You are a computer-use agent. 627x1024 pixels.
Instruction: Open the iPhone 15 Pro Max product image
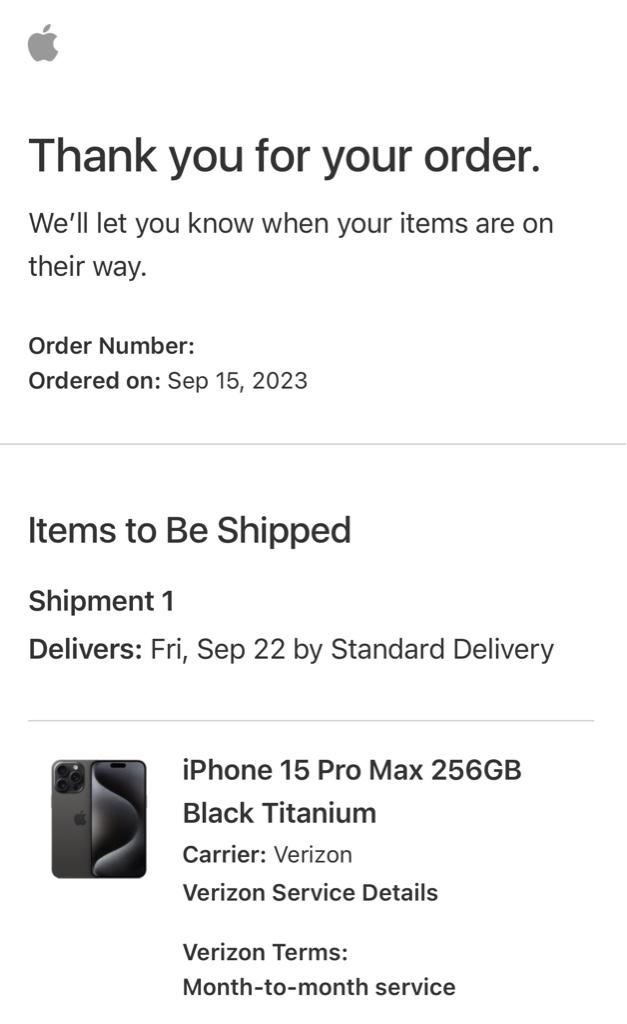(99, 818)
